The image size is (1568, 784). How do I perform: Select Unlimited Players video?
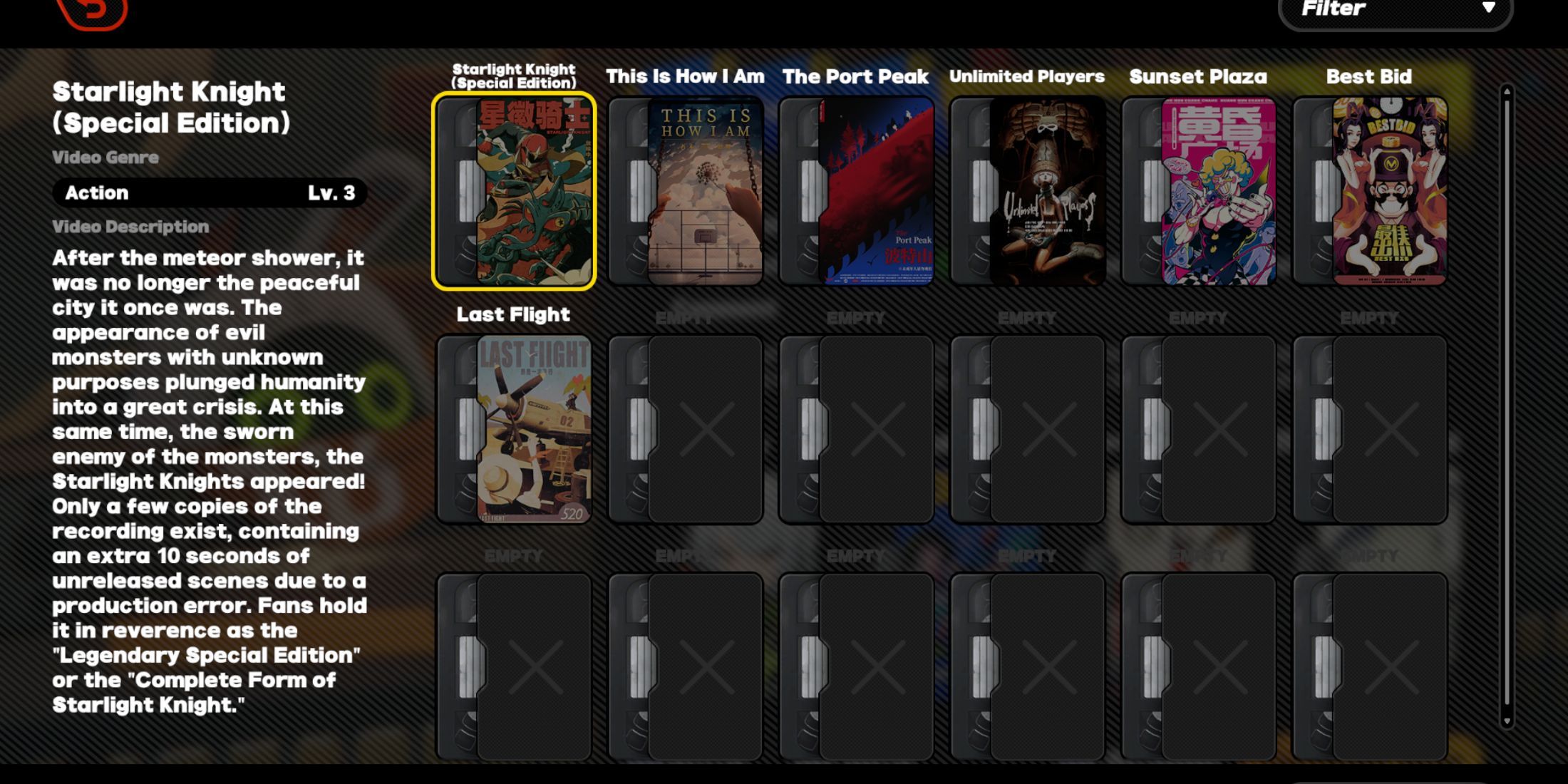pos(1027,190)
